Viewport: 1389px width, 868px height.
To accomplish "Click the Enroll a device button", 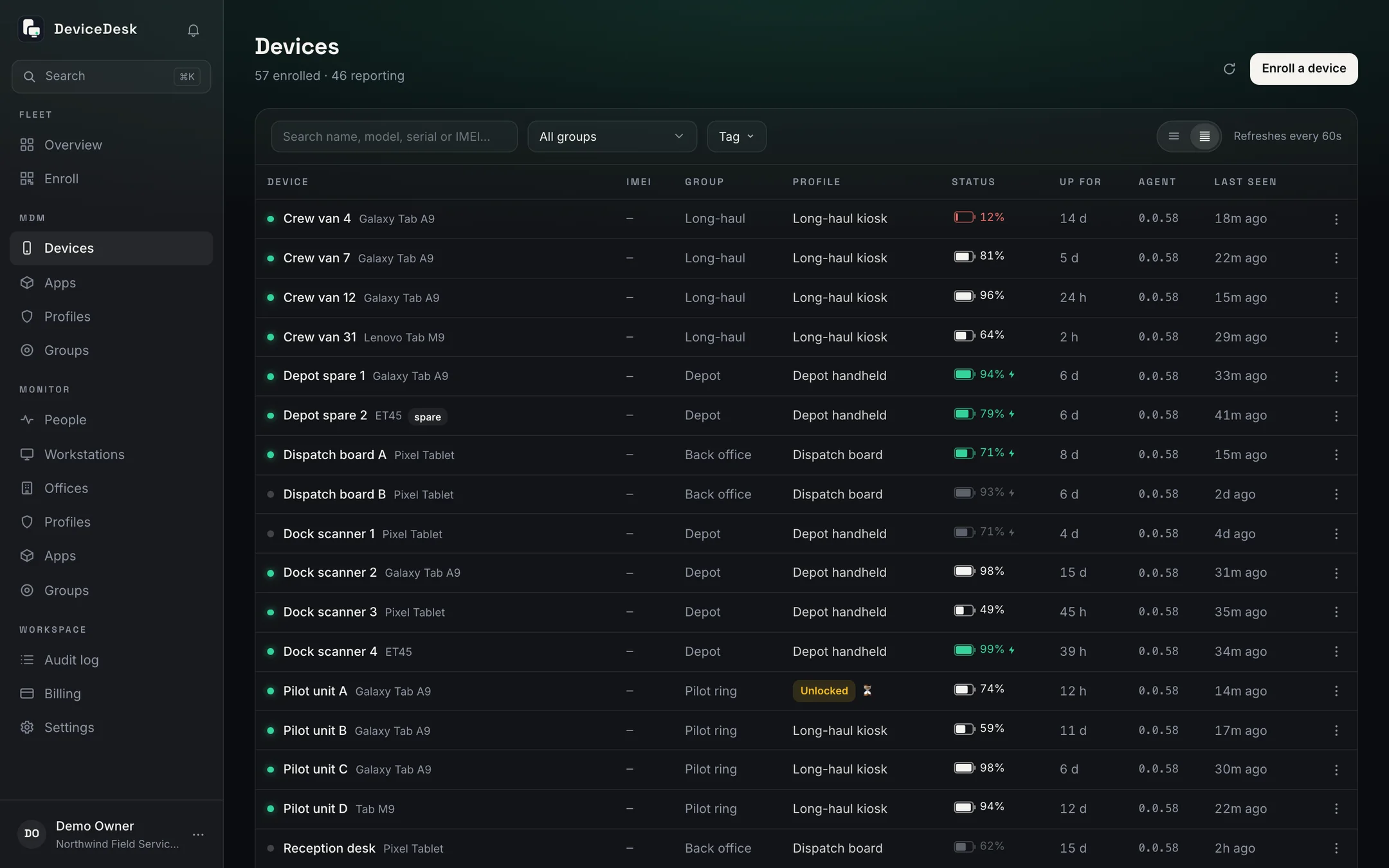I will [x=1303, y=69].
